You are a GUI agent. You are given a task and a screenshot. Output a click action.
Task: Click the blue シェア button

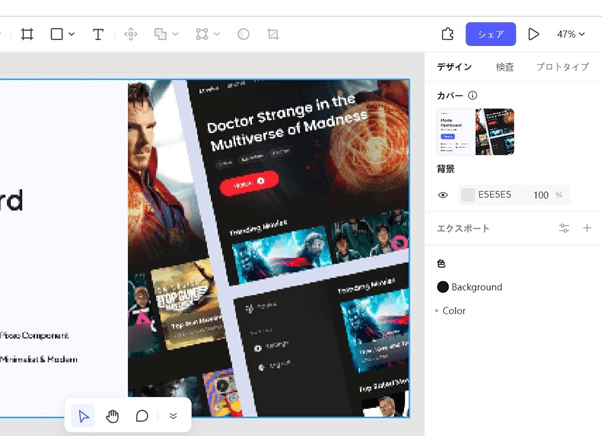(x=491, y=34)
